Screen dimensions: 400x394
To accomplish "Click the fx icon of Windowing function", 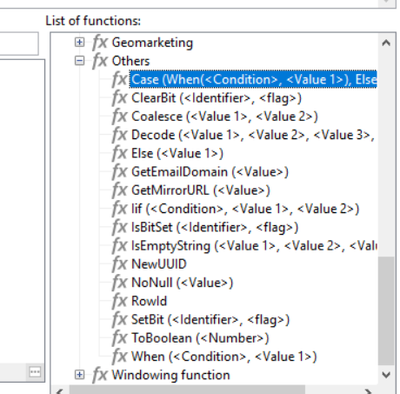I will point(100,375).
